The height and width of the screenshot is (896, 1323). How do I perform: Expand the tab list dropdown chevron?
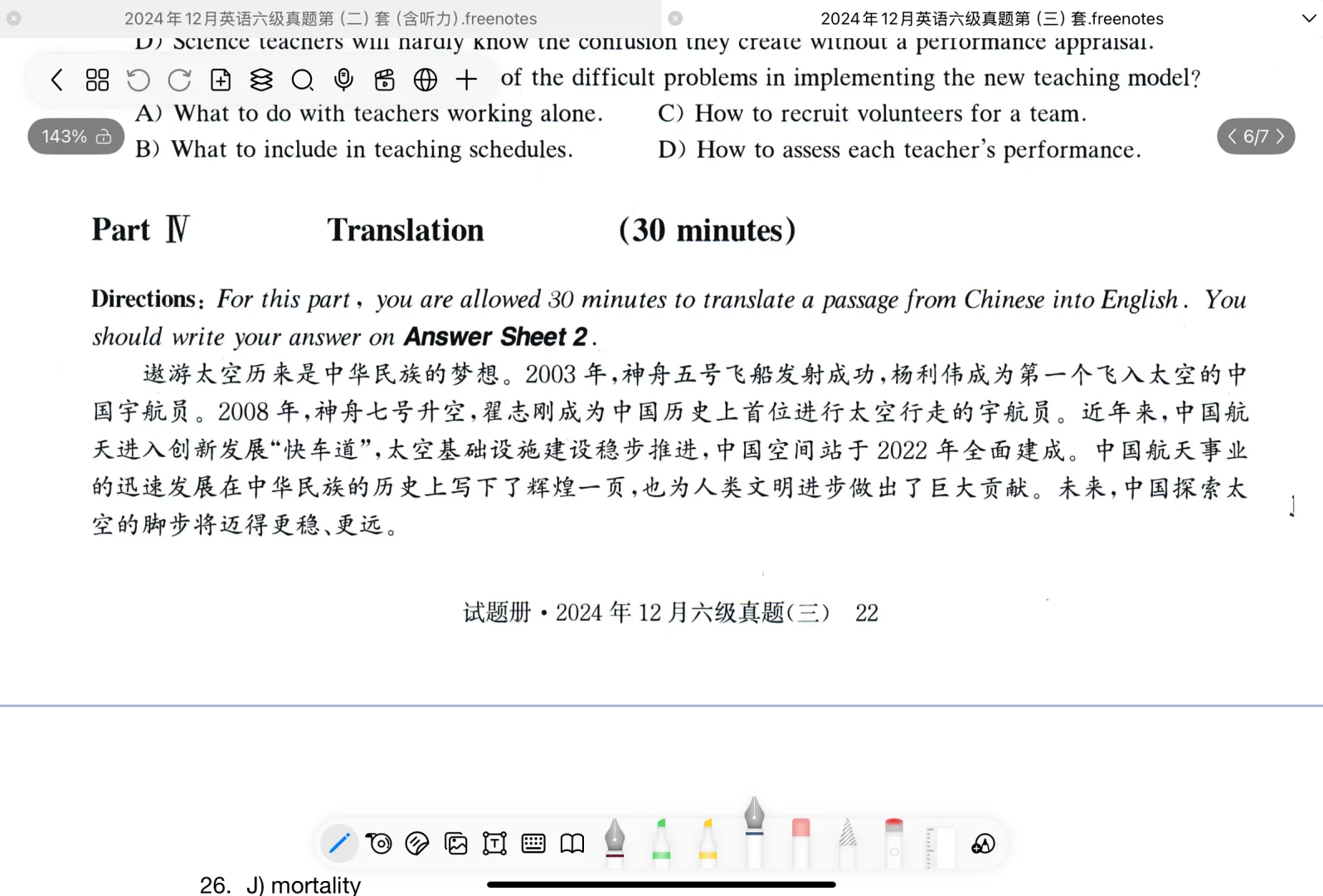pyautogui.click(x=1309, y=18)
